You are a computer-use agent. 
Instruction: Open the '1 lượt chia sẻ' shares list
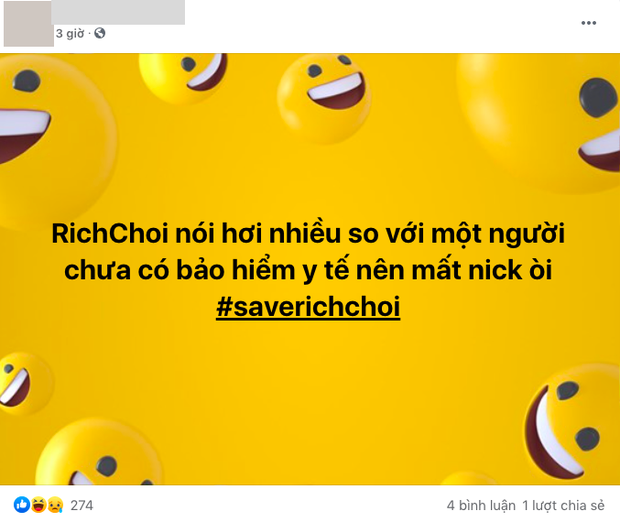(x=563, y=505)
